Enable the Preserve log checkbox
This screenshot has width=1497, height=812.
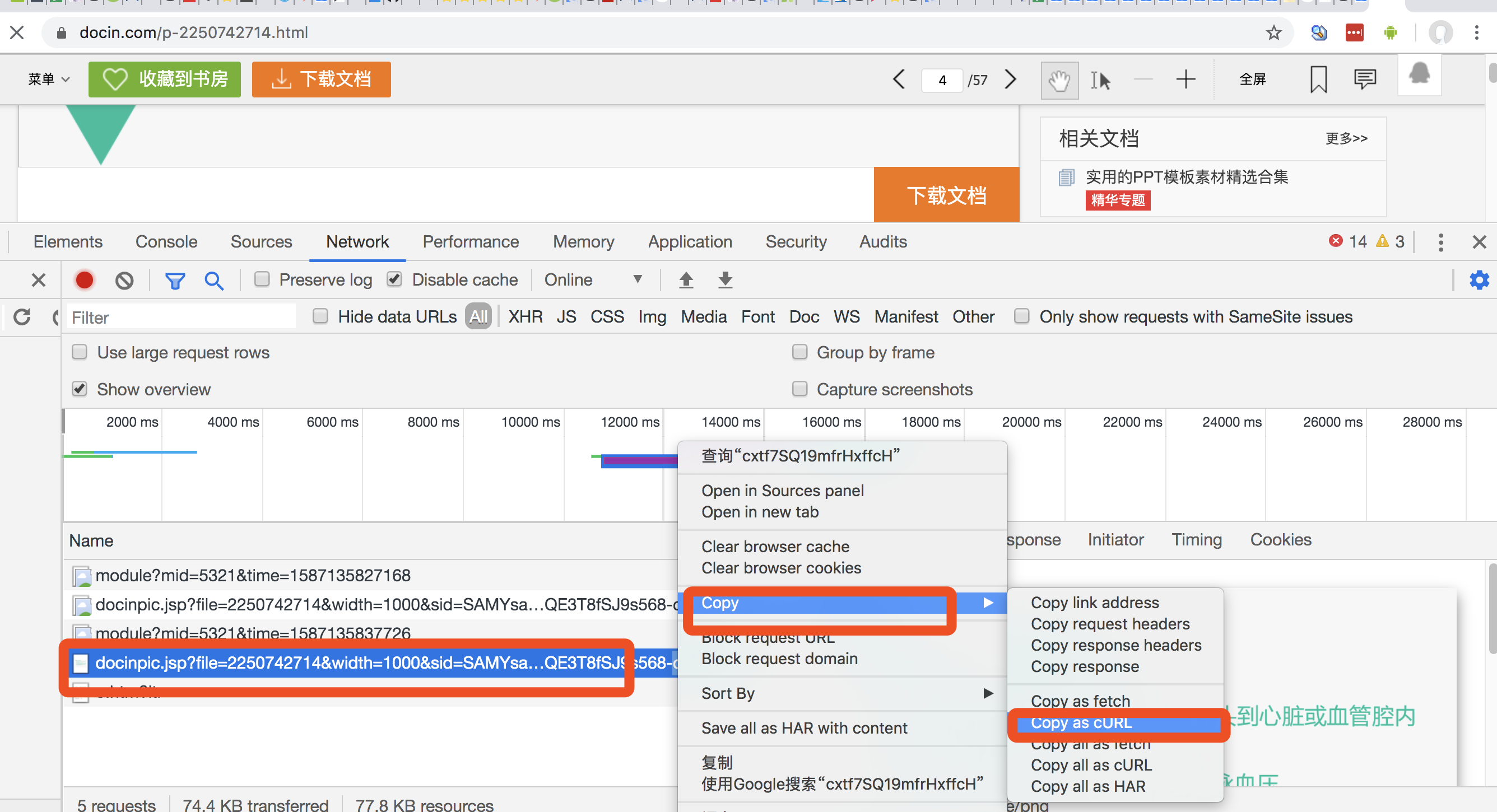(x=262, y=279)
